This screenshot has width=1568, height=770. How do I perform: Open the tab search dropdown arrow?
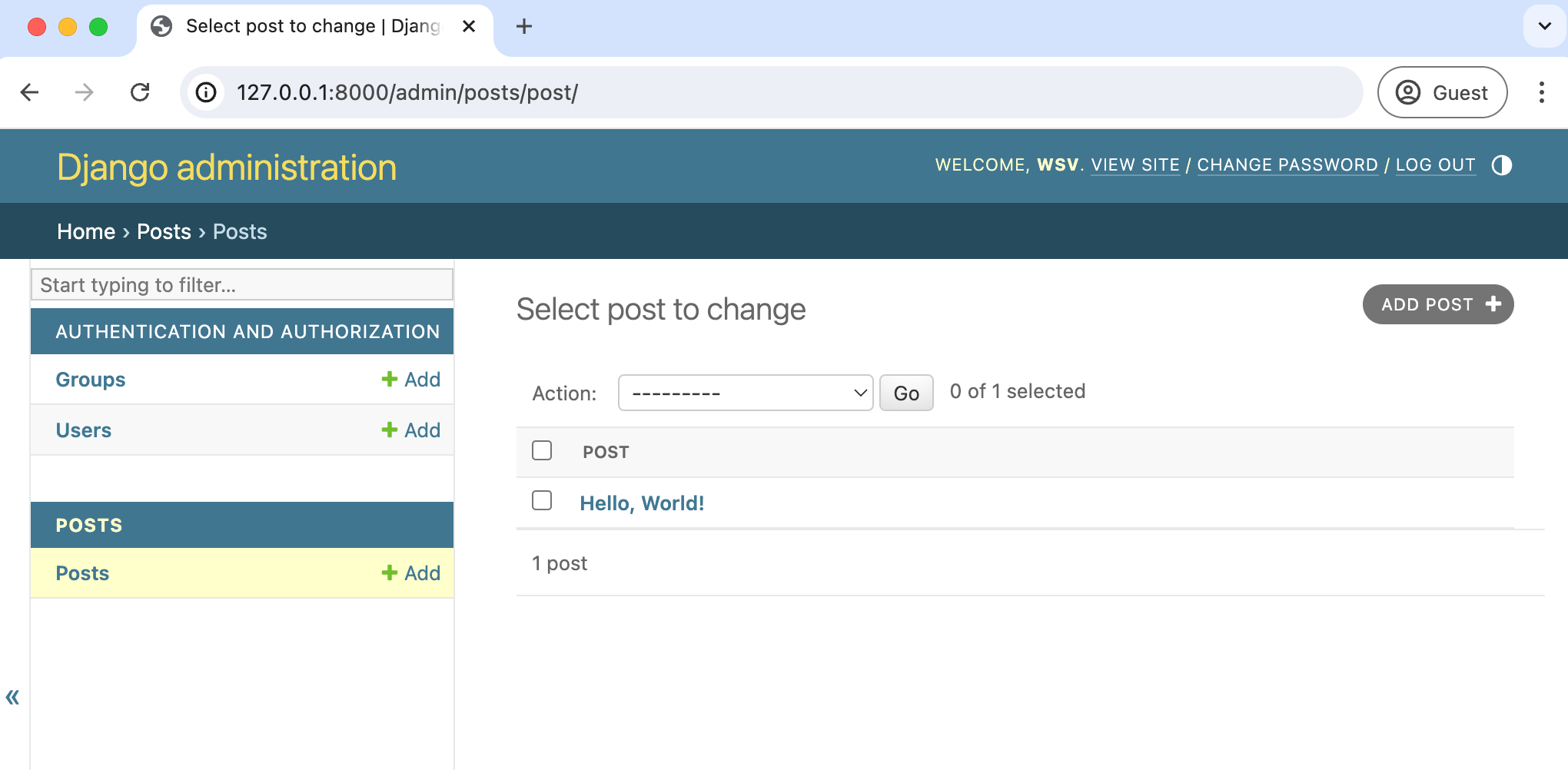pos(1544,26)
